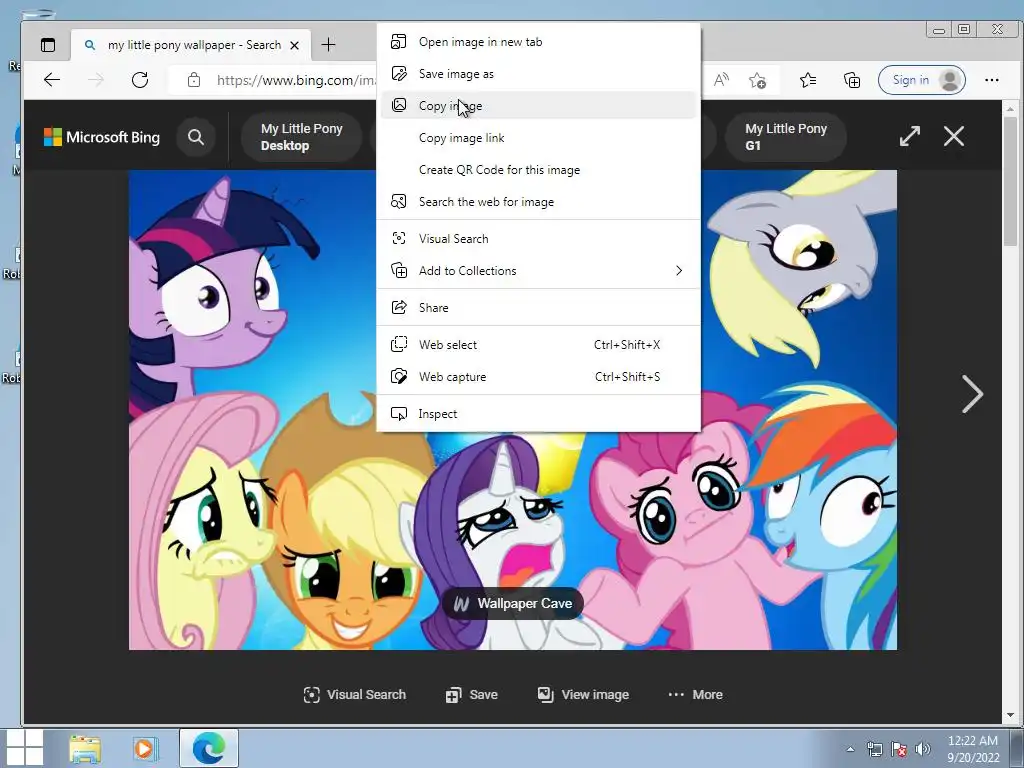Choose Inspect in context menu
Screen dimensions: 1024x768
tap(539, 414)
